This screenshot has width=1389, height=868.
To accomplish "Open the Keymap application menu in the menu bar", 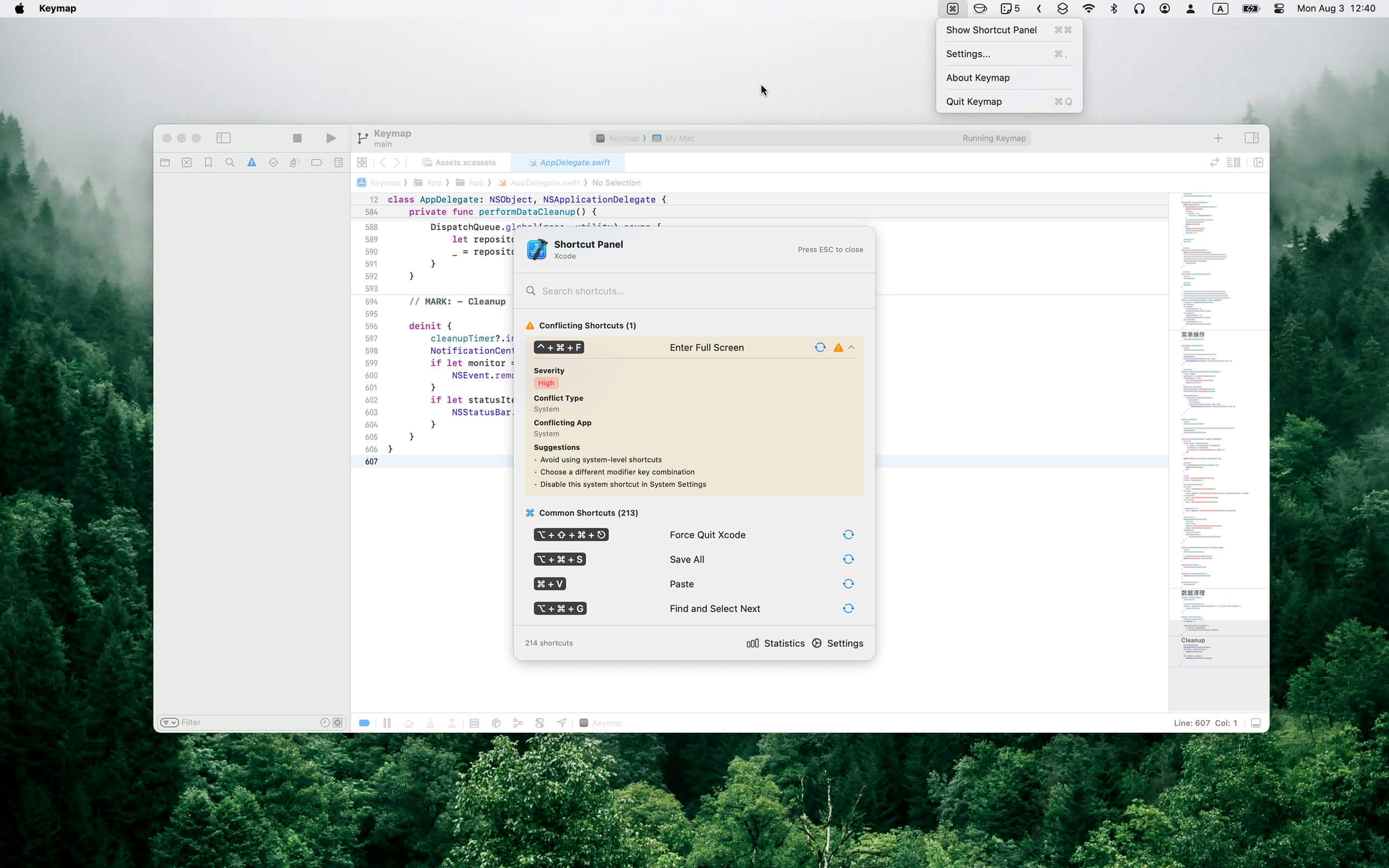I will [58, 9].
